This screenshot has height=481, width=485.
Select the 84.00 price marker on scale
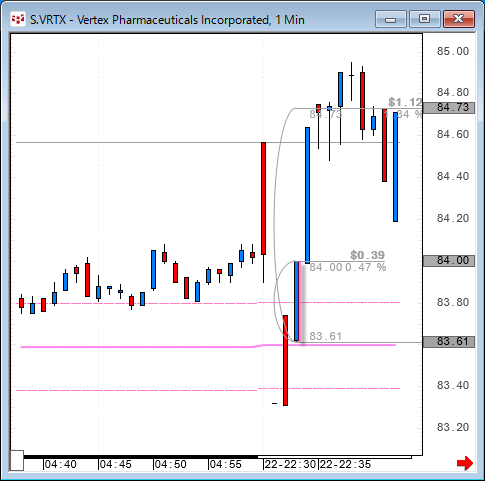click(x=449, y=260)
